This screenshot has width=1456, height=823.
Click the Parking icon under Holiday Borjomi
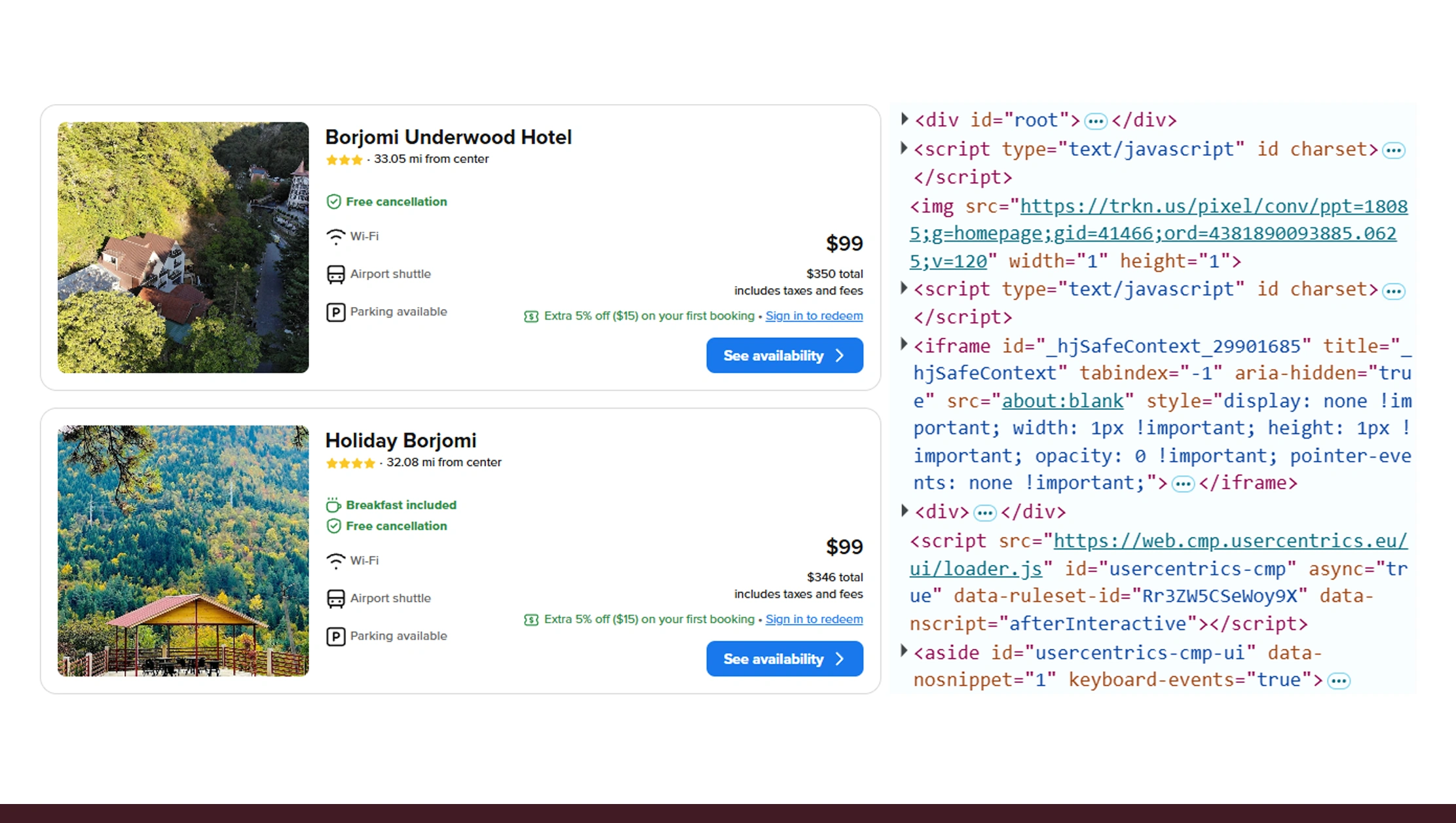coord(336,636)
